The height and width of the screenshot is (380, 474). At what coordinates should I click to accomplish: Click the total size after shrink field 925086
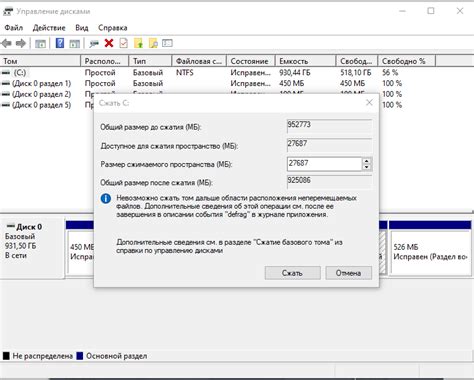pyautogui.click(x=329, y=181)
